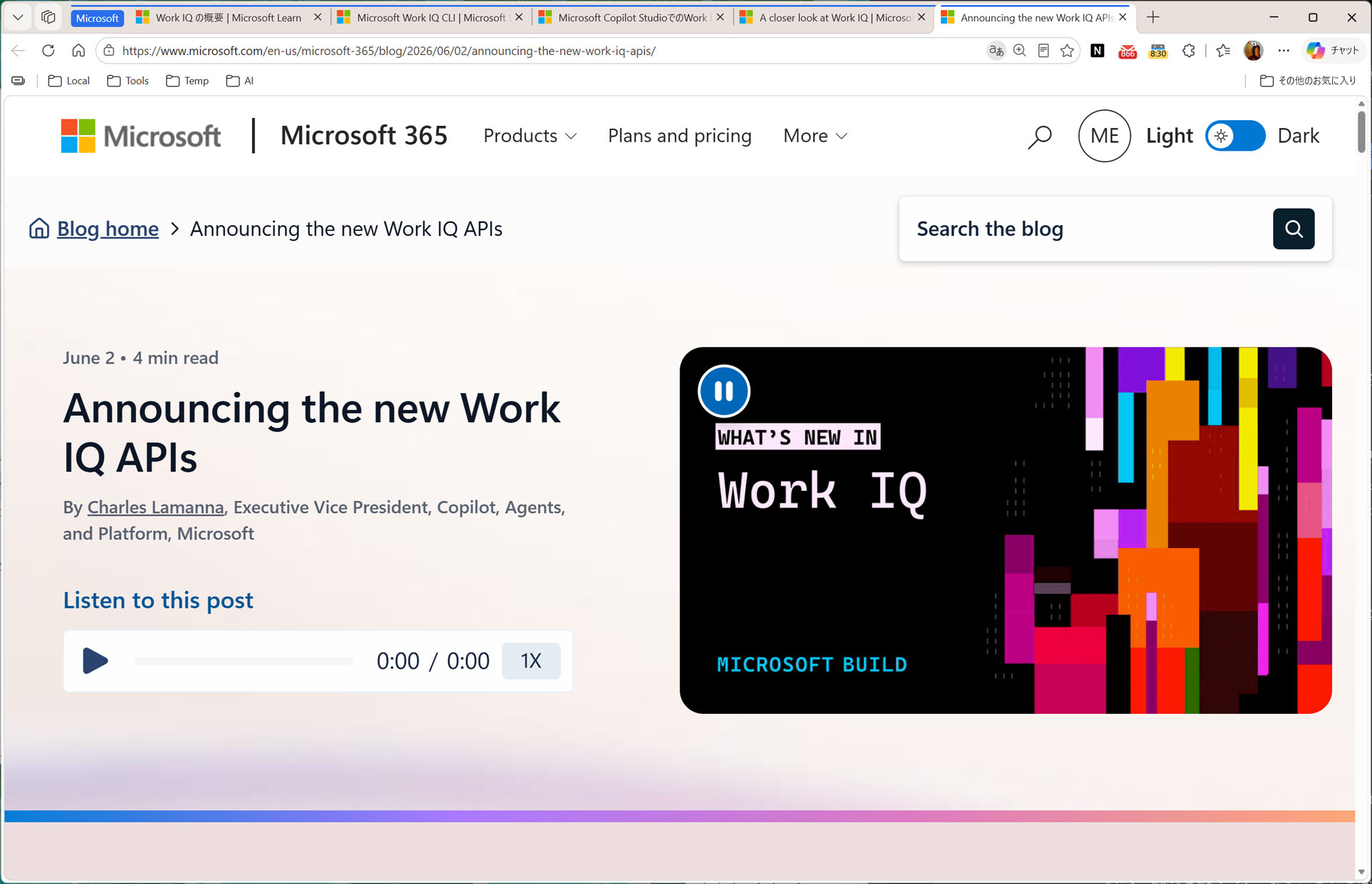Switch to A closer look at Work IQ tab
Image resolution: width=1372 pixels, height=884 pixels.
834,17
